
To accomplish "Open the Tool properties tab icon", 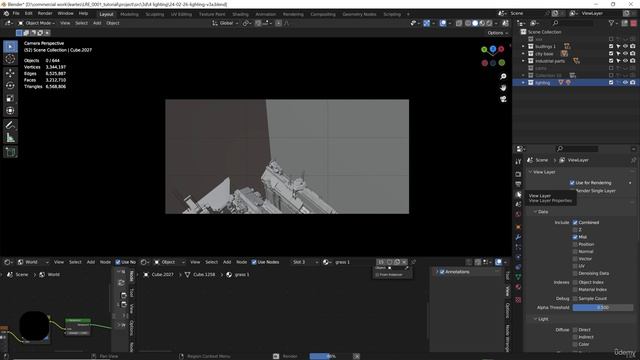I will click(x=518, y=162).
